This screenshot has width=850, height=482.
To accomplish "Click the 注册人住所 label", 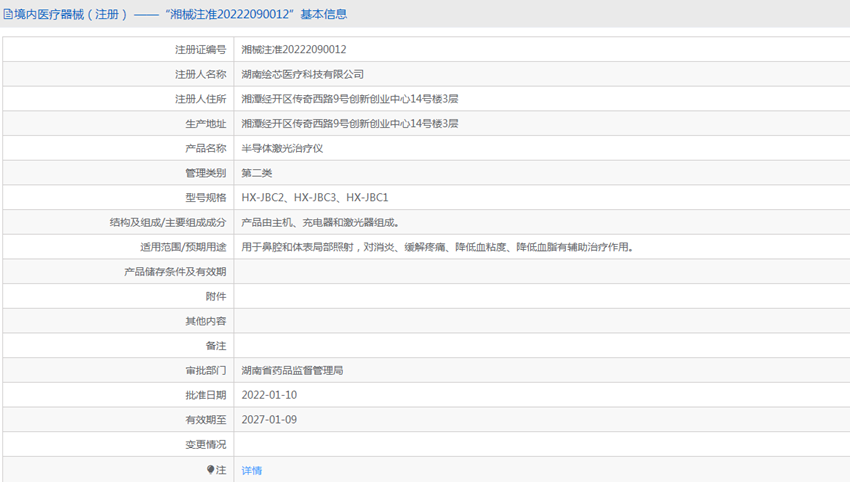I will pyautogui.click(x=201, y=99).
